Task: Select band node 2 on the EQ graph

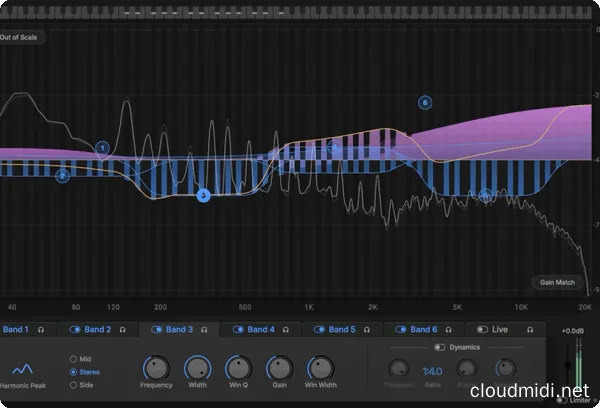Action: pos(62,176)
